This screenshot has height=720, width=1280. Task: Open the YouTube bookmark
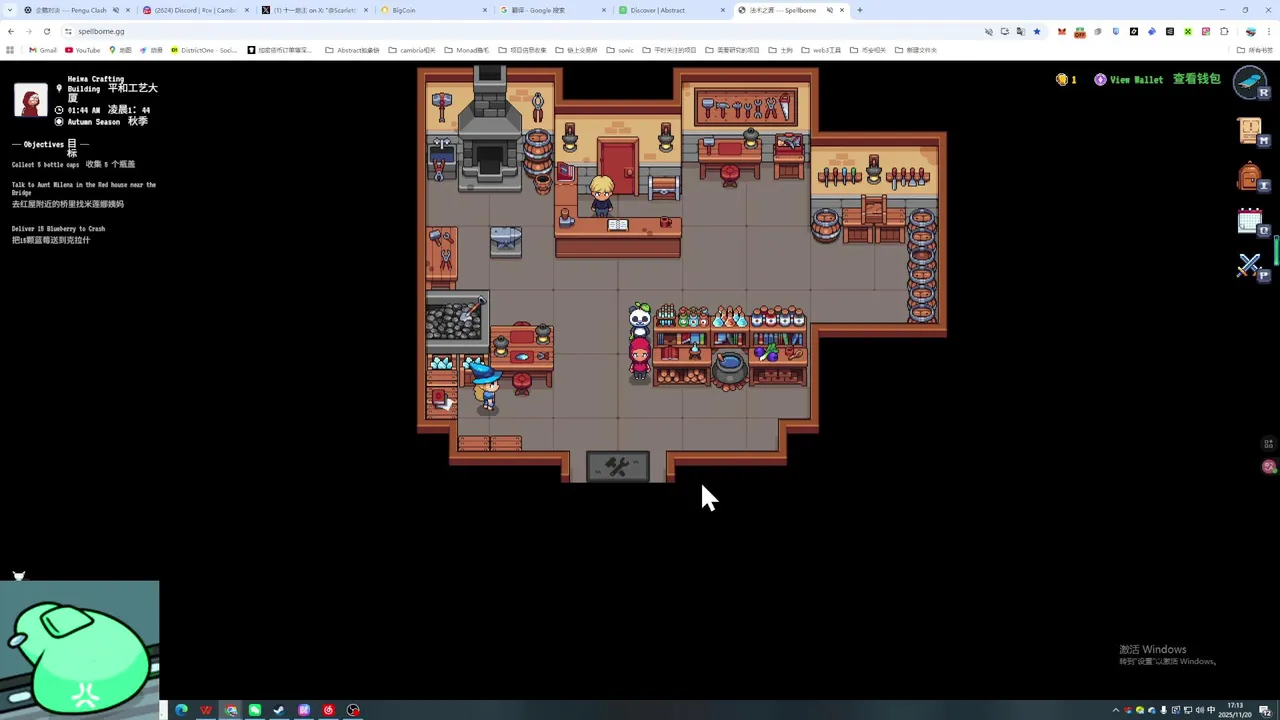click(x=83, y=50)
